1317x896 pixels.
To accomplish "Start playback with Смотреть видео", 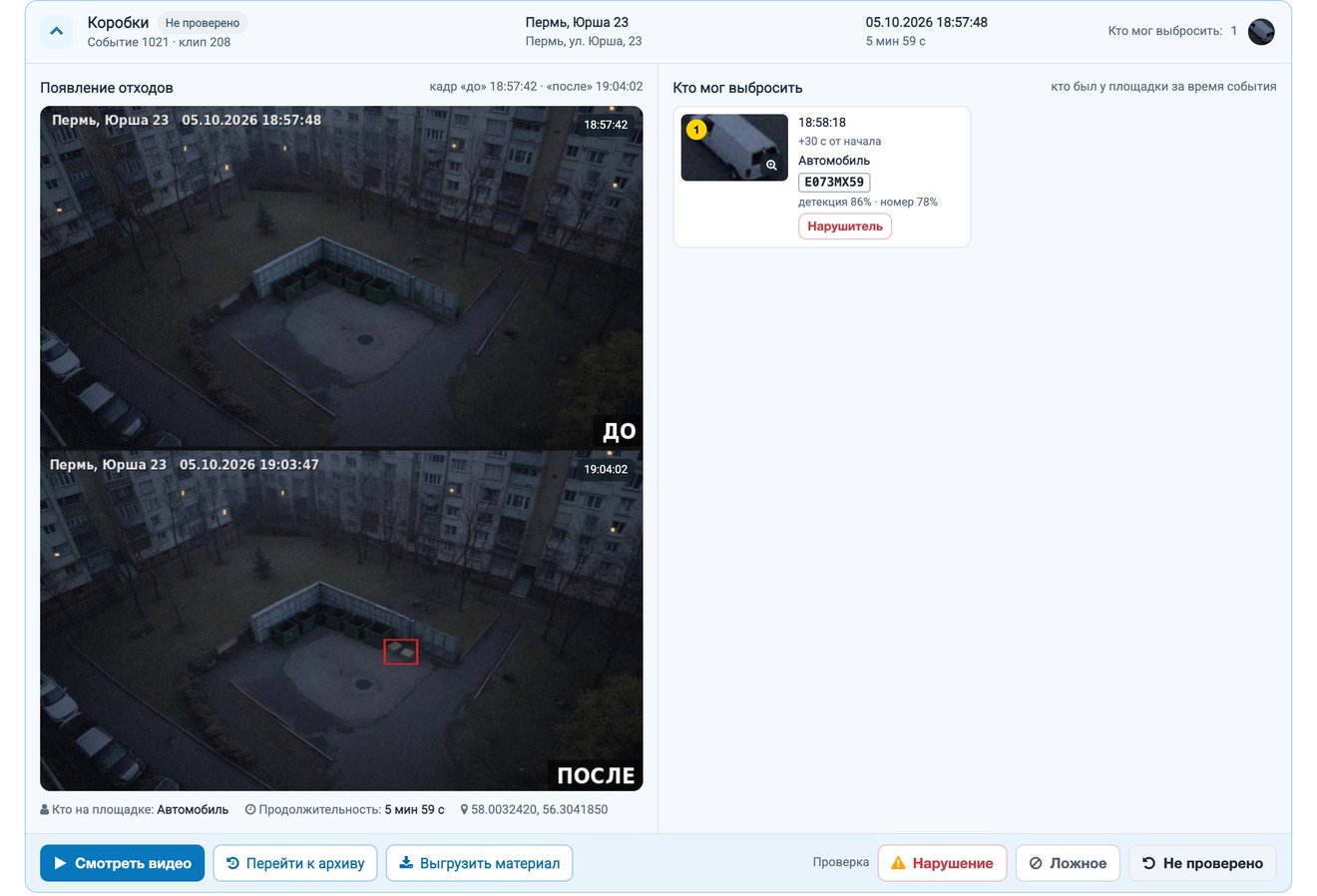I will click(x=123, y=863).
